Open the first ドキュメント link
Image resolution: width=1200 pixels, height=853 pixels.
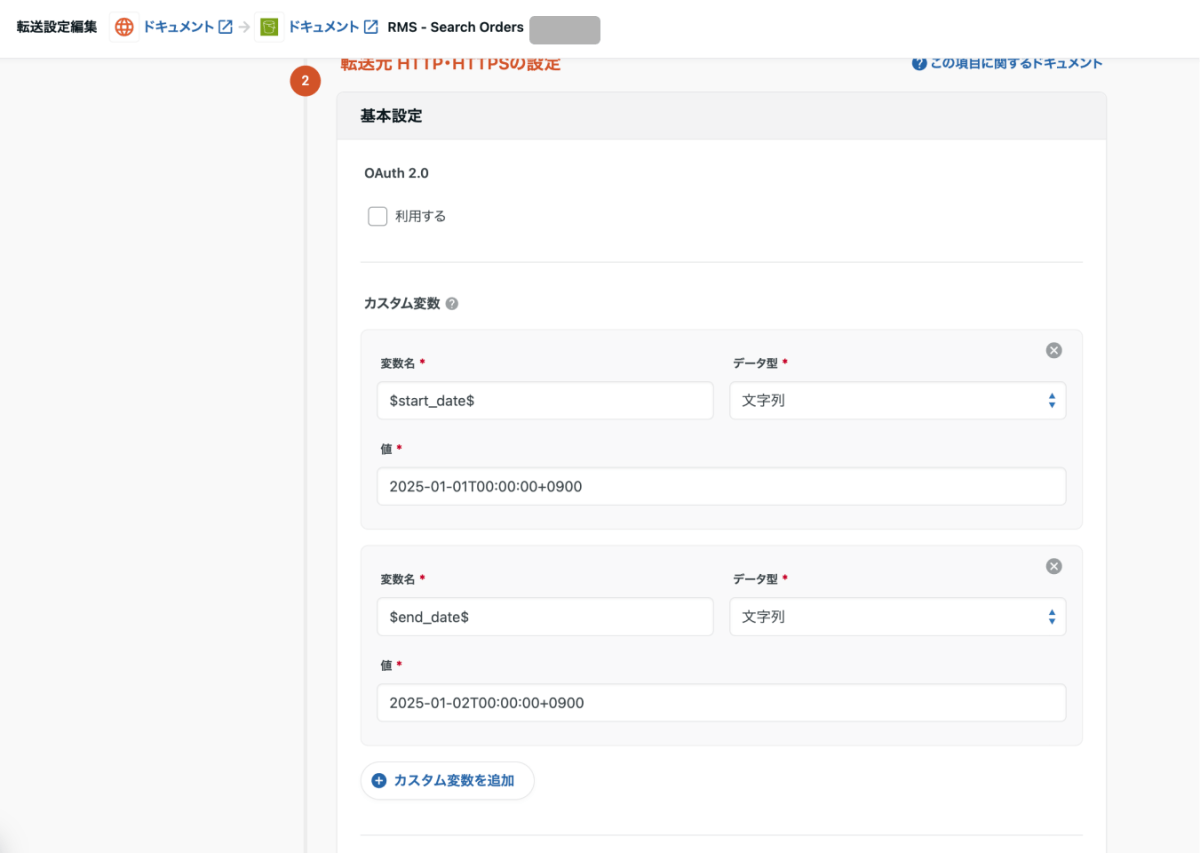180,27
